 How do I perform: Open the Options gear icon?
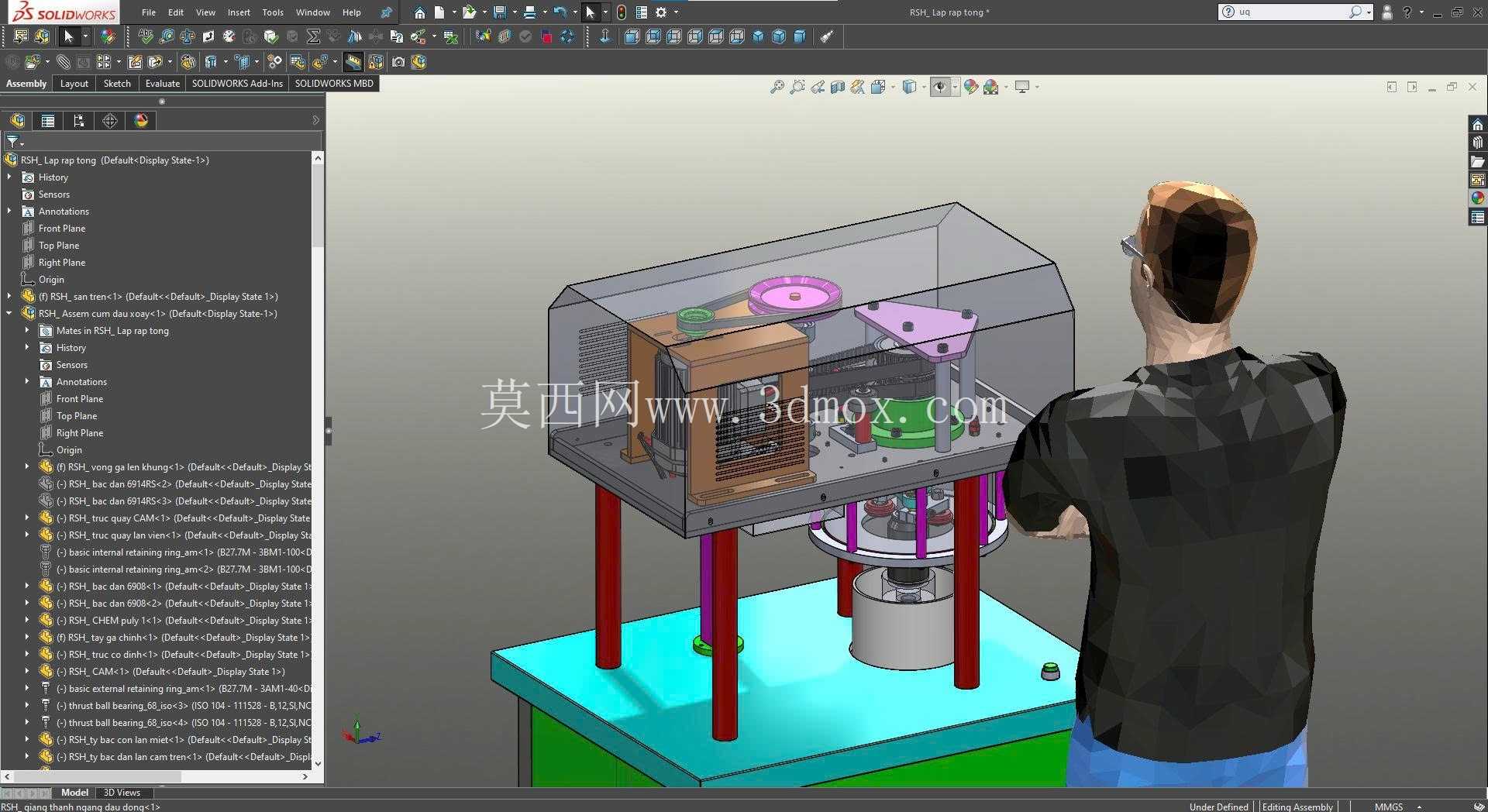pos(661,12)
